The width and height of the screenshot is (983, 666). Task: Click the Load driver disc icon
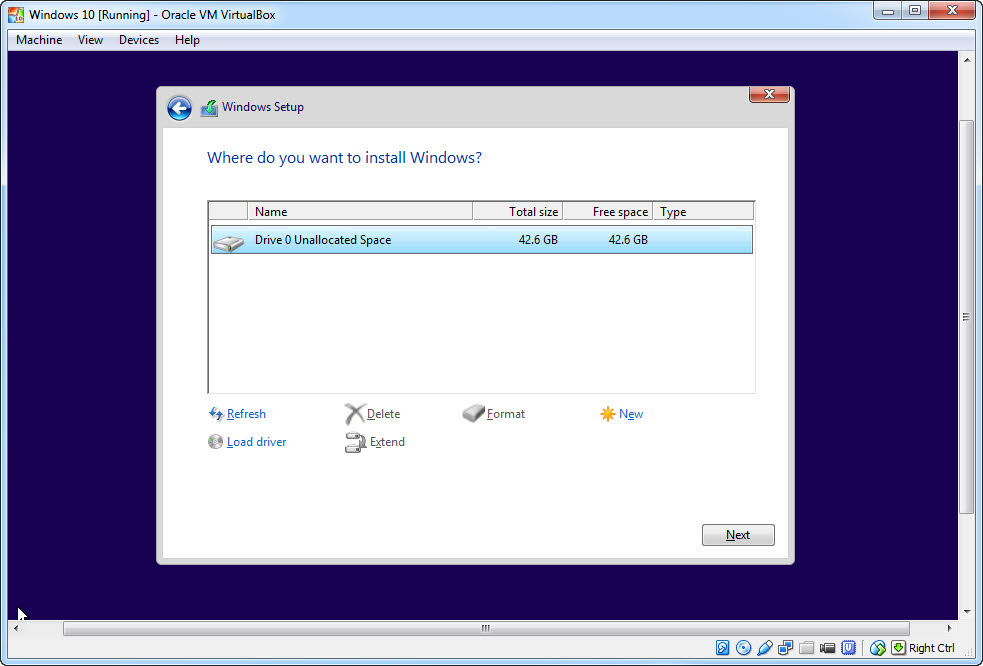point(215,441)
